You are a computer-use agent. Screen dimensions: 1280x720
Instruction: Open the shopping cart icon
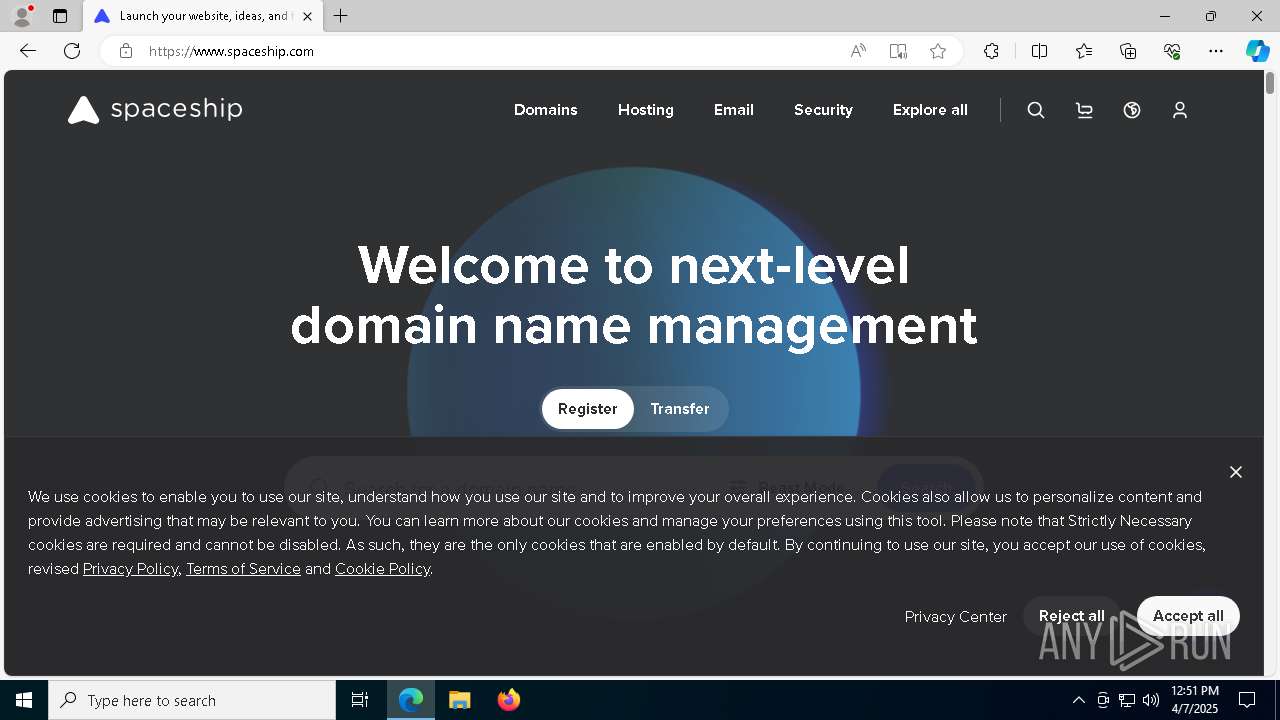1084,110
